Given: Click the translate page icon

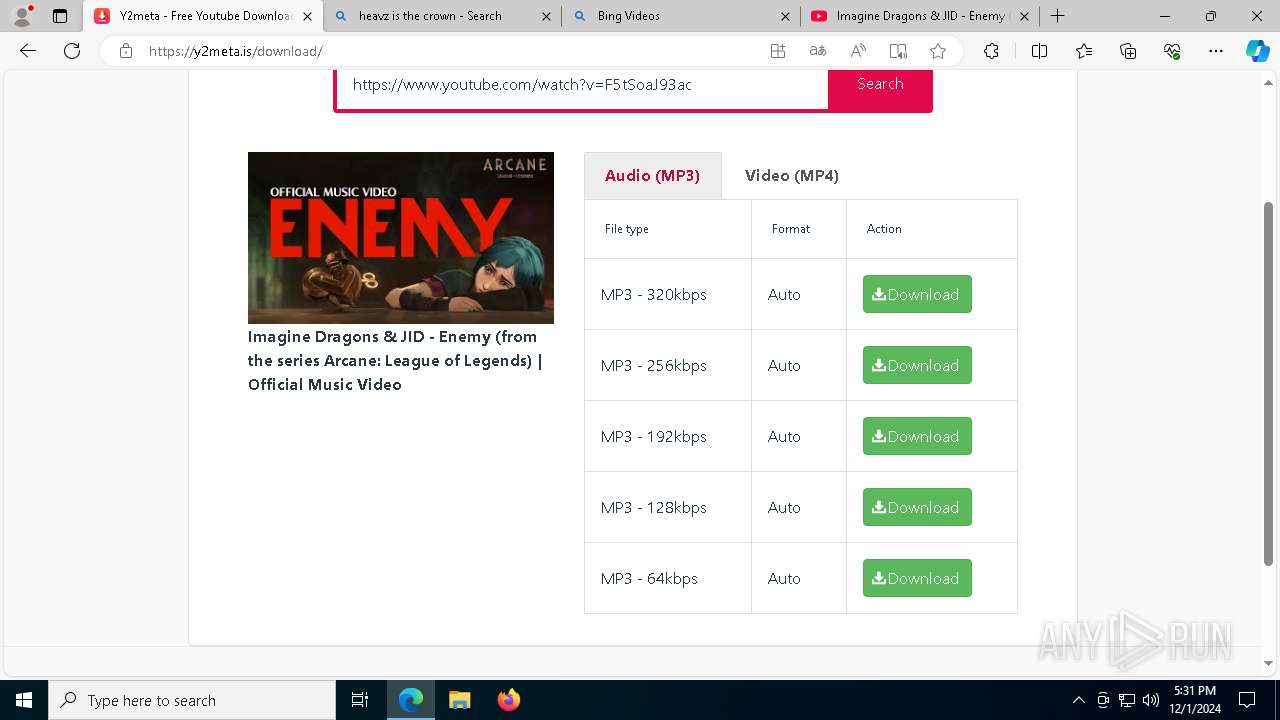Looking at the screenshot, I should tap(818, 51).
